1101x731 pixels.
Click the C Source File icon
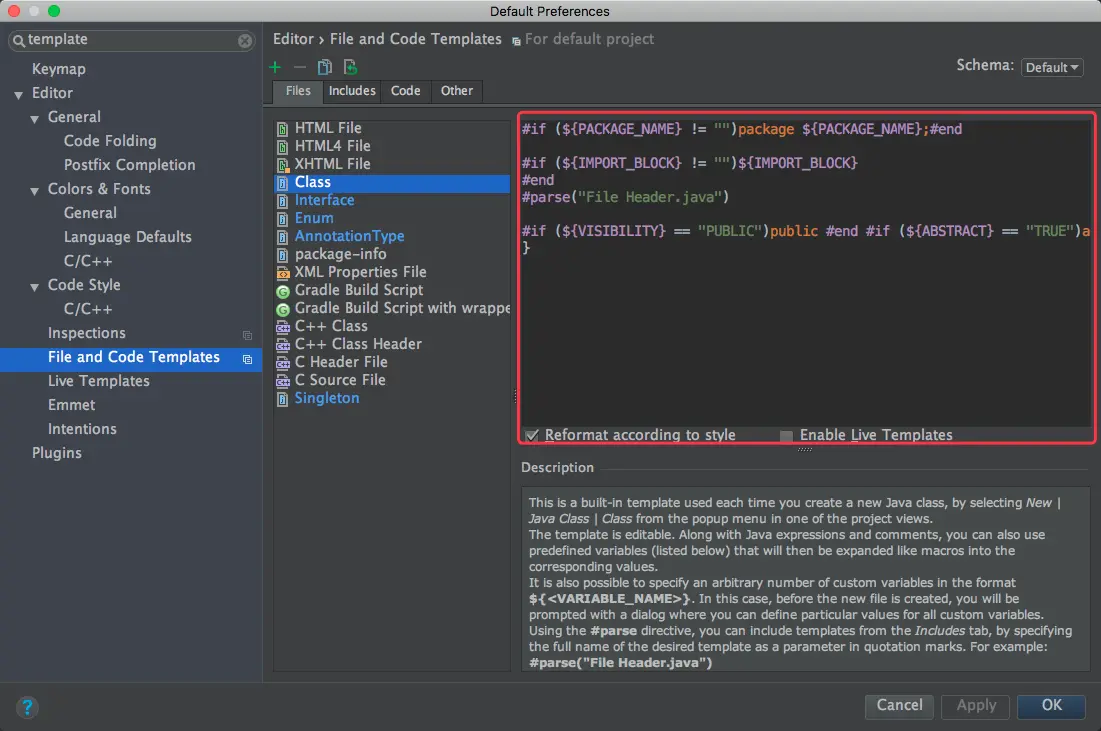click(x=282, y=381)
